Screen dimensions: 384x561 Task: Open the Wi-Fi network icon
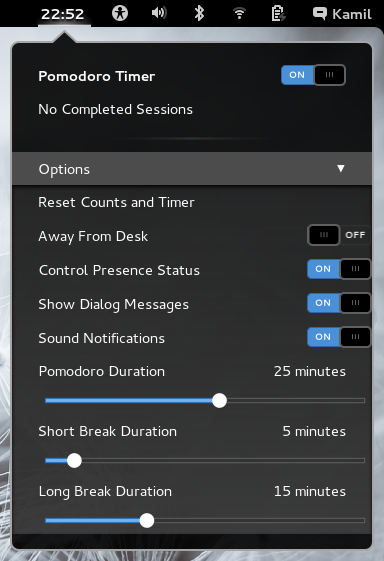point(239,14)
